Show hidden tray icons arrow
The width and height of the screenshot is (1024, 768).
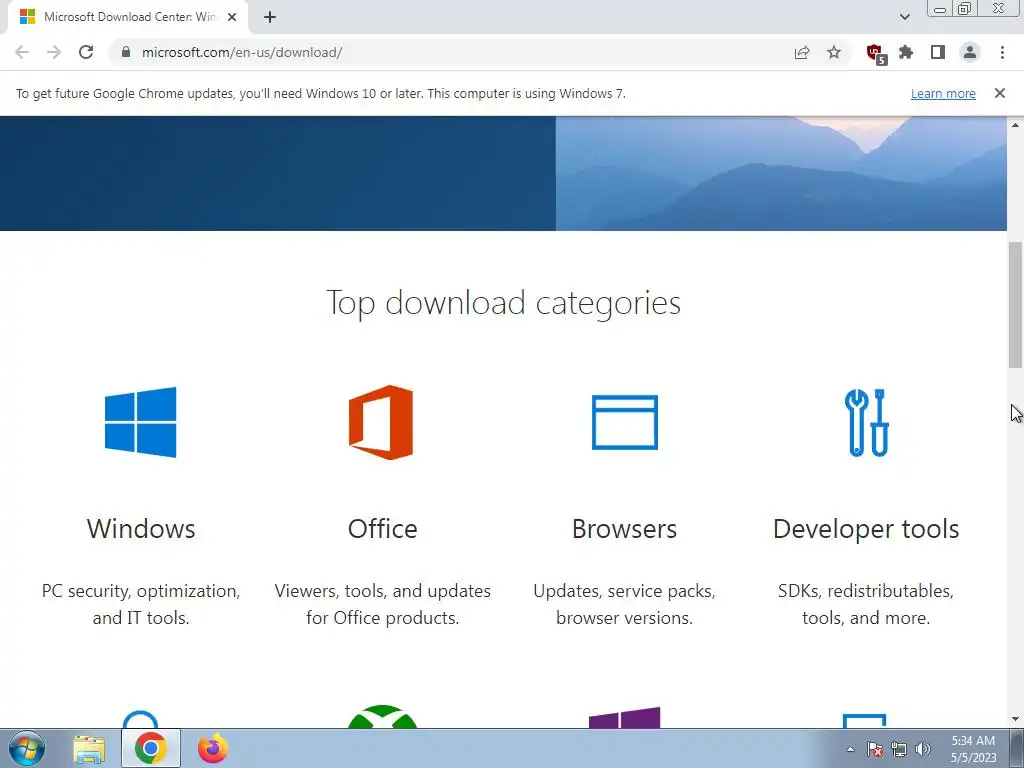(850, 749)
